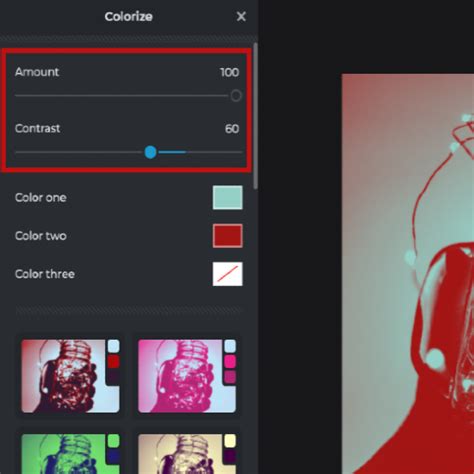Click the colorized photo on canvas
474x474 pixels.
[408, 274]
